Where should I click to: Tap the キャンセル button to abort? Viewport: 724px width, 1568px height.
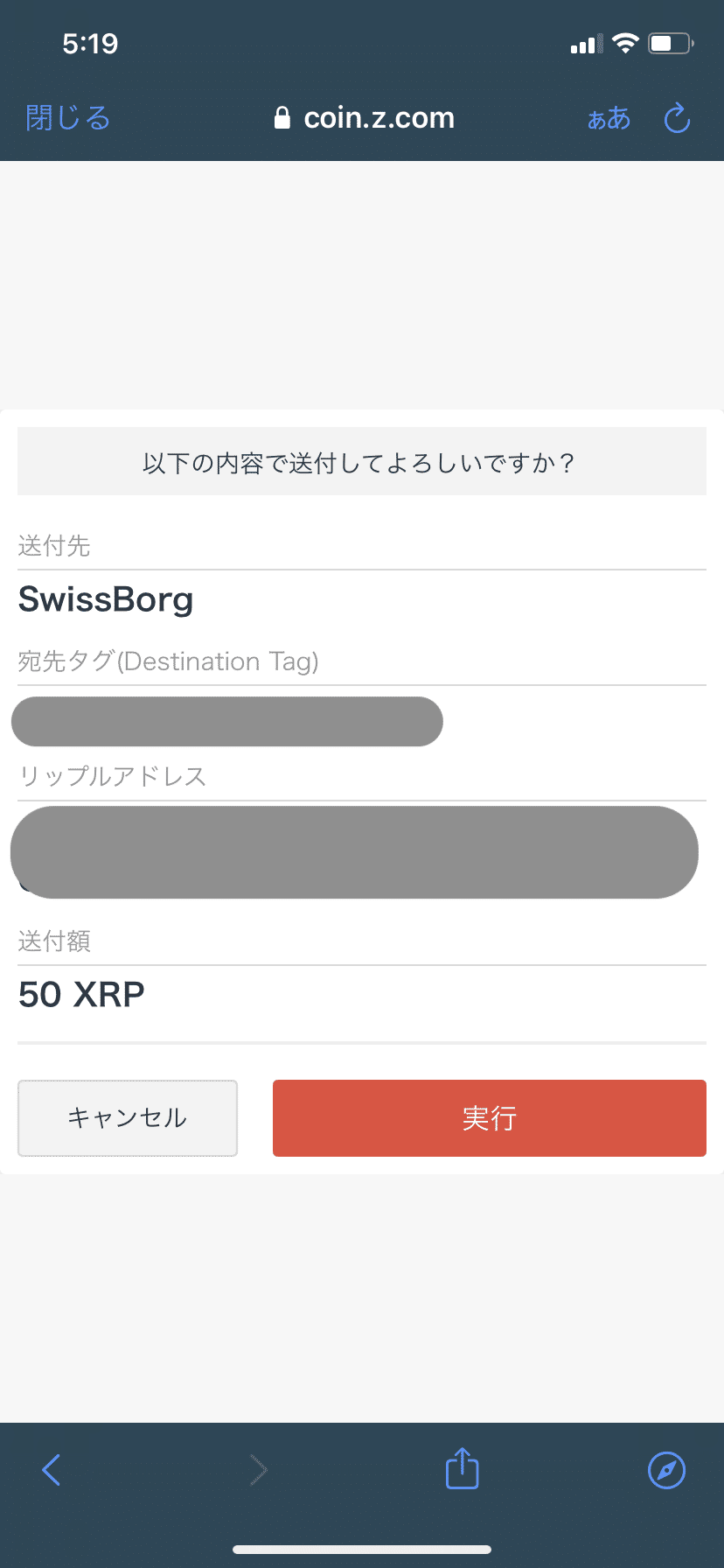click(127, 1117)
